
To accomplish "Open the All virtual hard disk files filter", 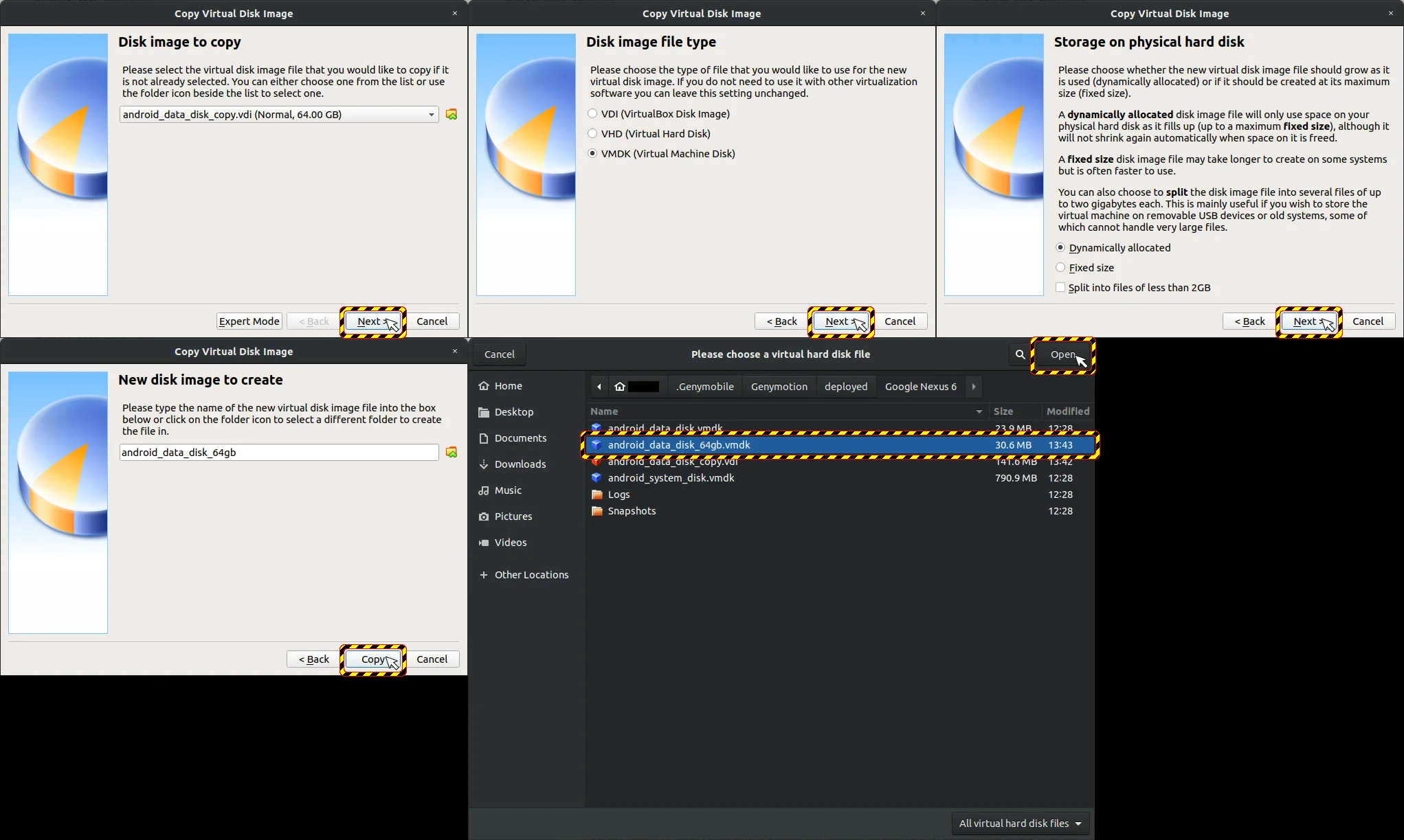I will pyautogui.click(x=1020, y=824).
